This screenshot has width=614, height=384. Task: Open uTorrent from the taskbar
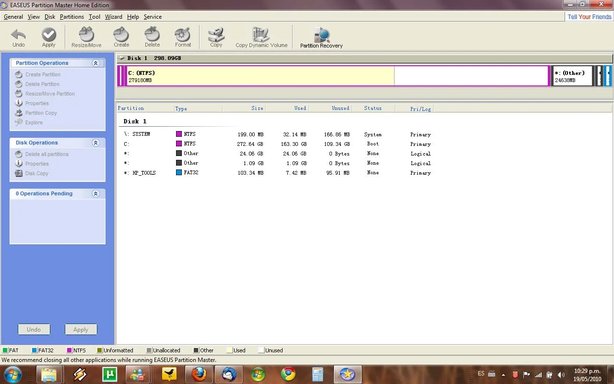pos(109,375)
